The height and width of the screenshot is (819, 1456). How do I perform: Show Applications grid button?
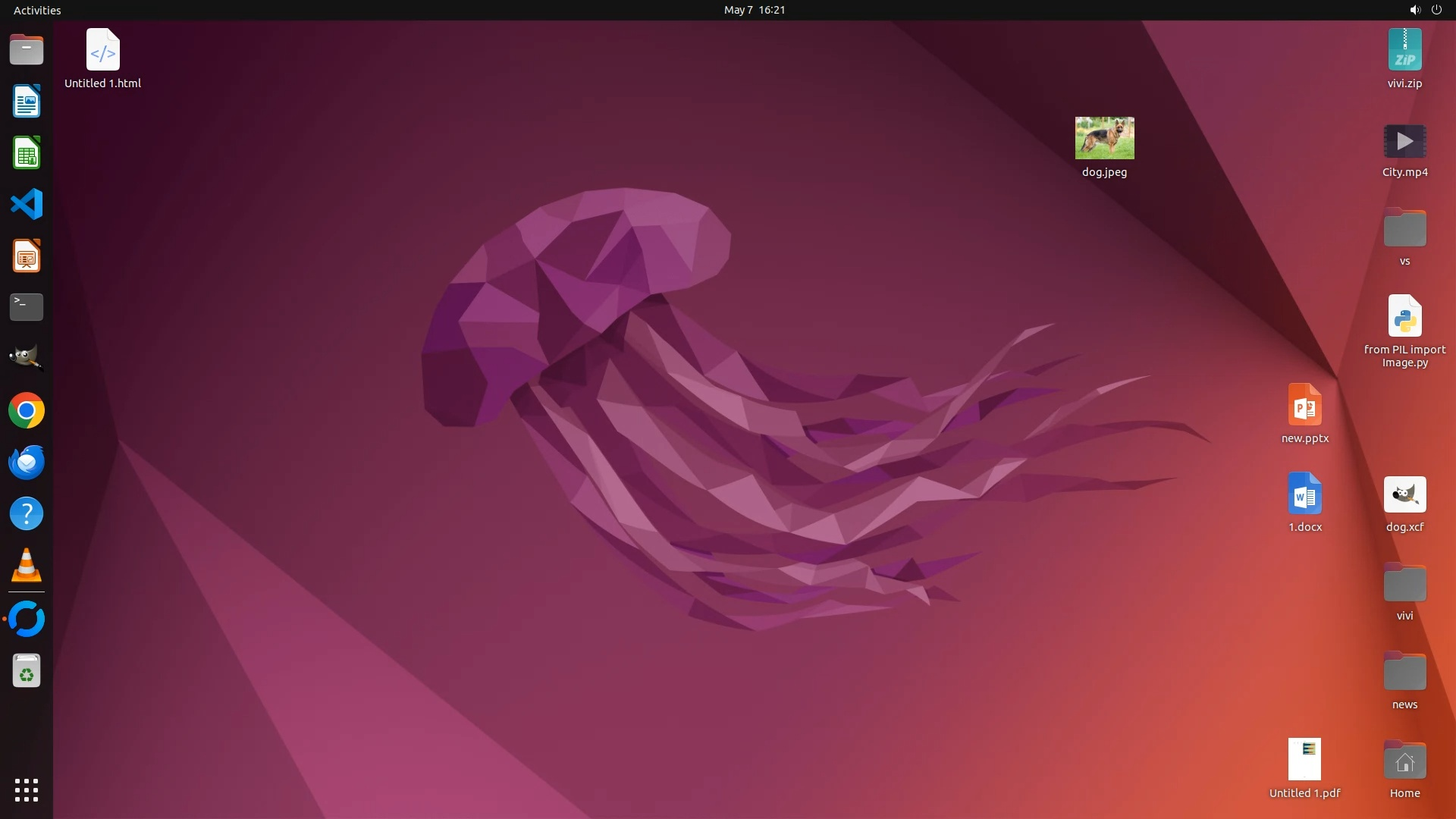tap(27, 790)
